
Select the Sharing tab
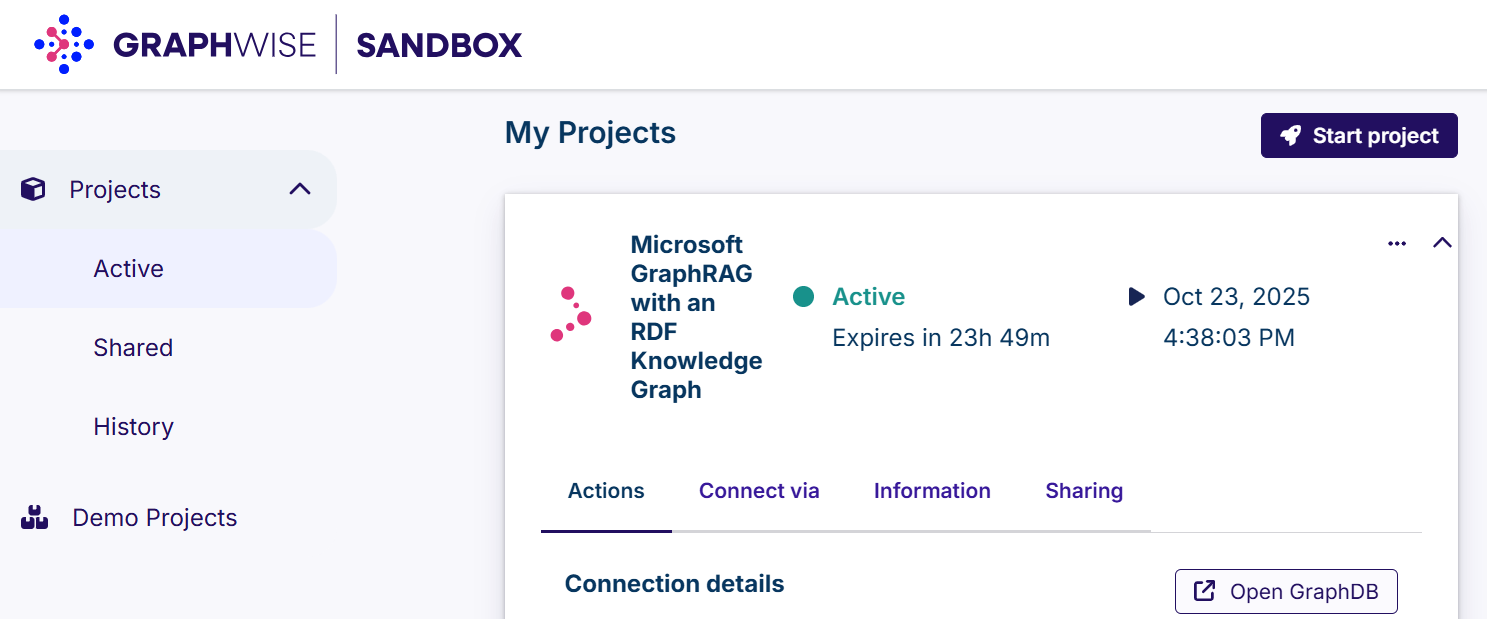click(1084, 491)
